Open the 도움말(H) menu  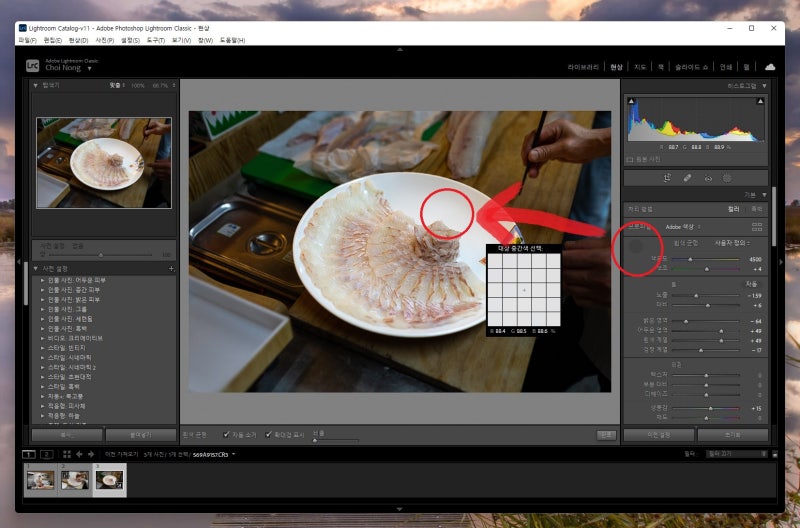[x=232, y=40]
